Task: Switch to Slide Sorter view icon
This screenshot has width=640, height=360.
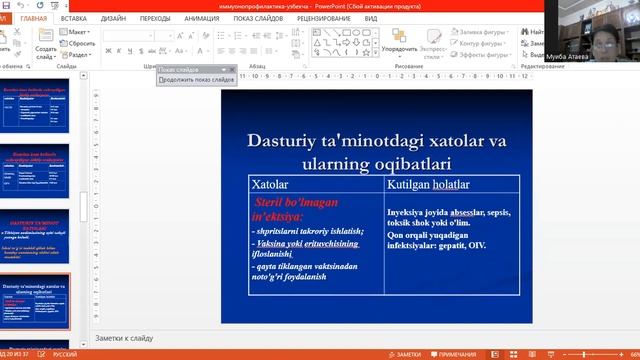Action: coord(513,354)
